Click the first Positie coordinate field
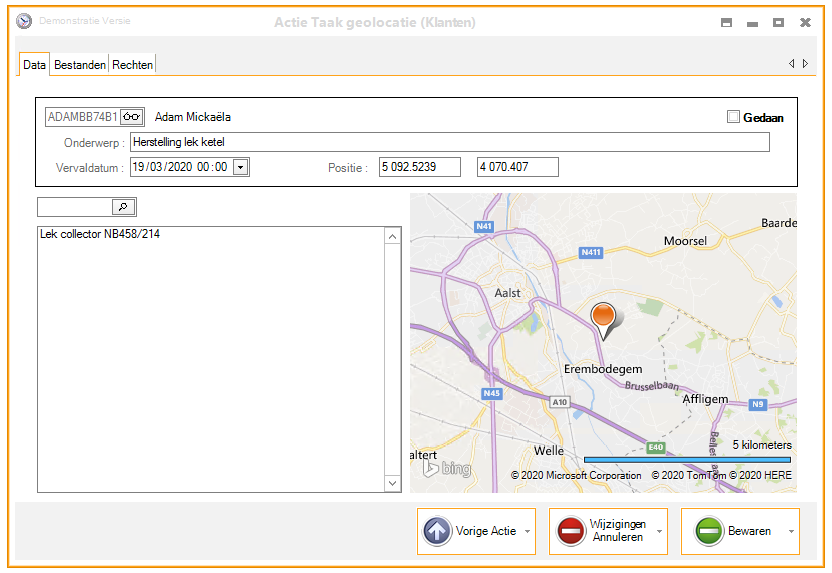This screenshot has width=832, height=573. tap(419, 167)
